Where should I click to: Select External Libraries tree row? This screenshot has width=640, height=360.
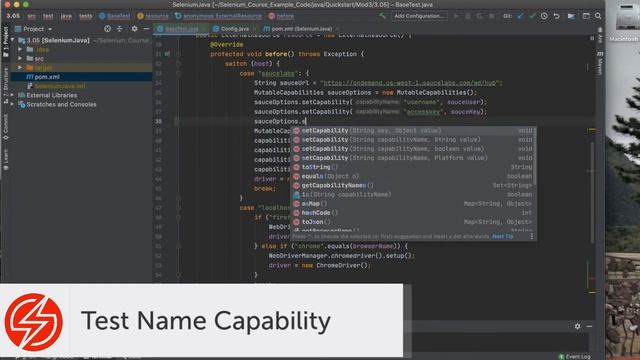82,95
